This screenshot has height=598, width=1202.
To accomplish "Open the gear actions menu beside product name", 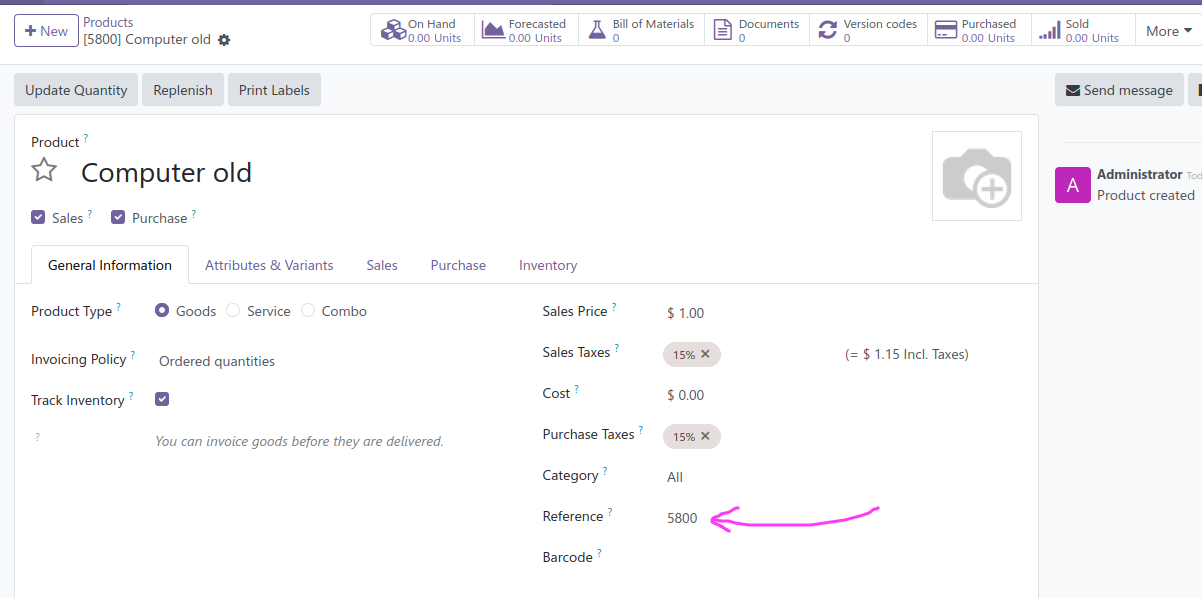I will pos(224,40).
